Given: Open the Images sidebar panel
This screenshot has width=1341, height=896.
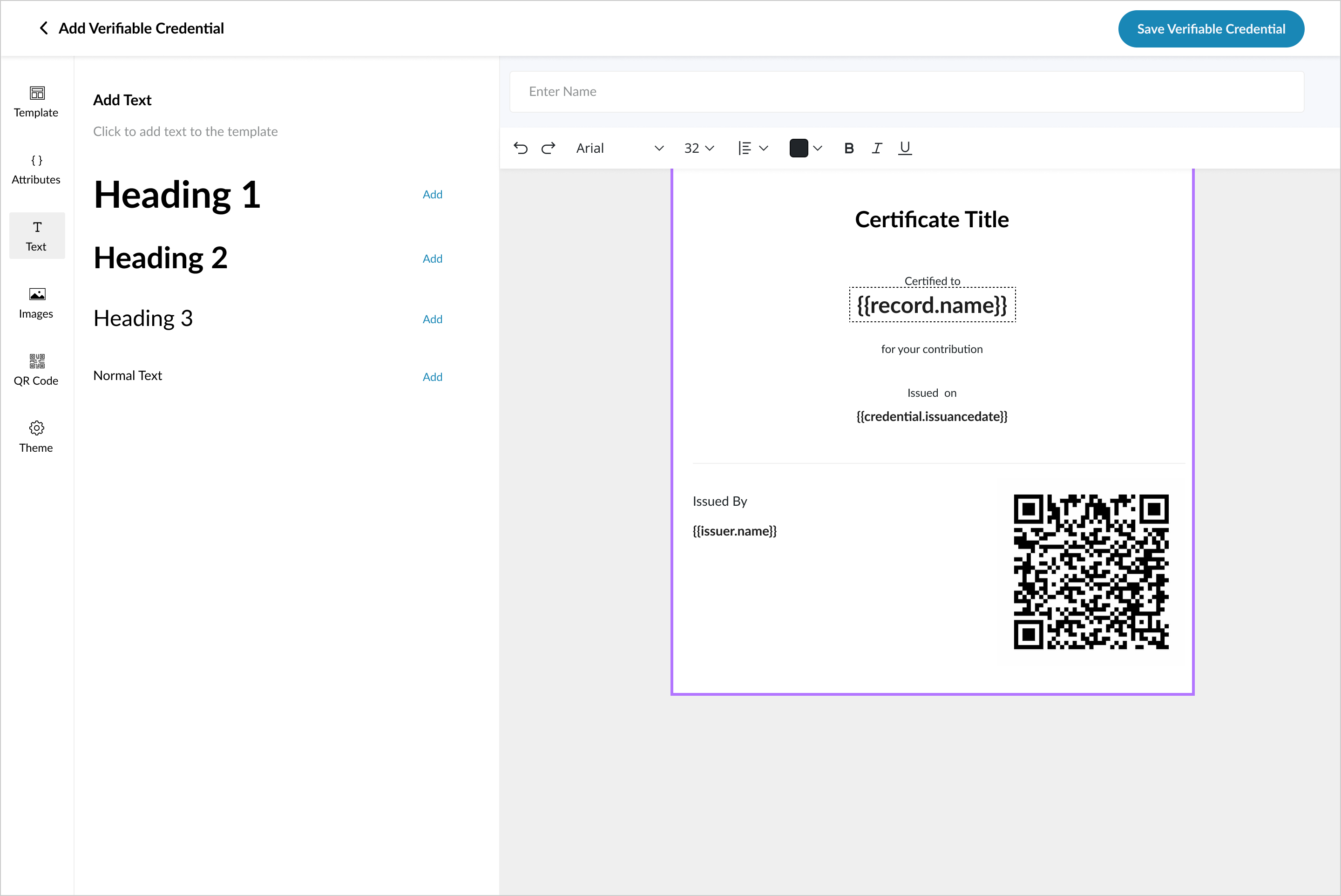Looking at the screenshot, I should (36, 303).
